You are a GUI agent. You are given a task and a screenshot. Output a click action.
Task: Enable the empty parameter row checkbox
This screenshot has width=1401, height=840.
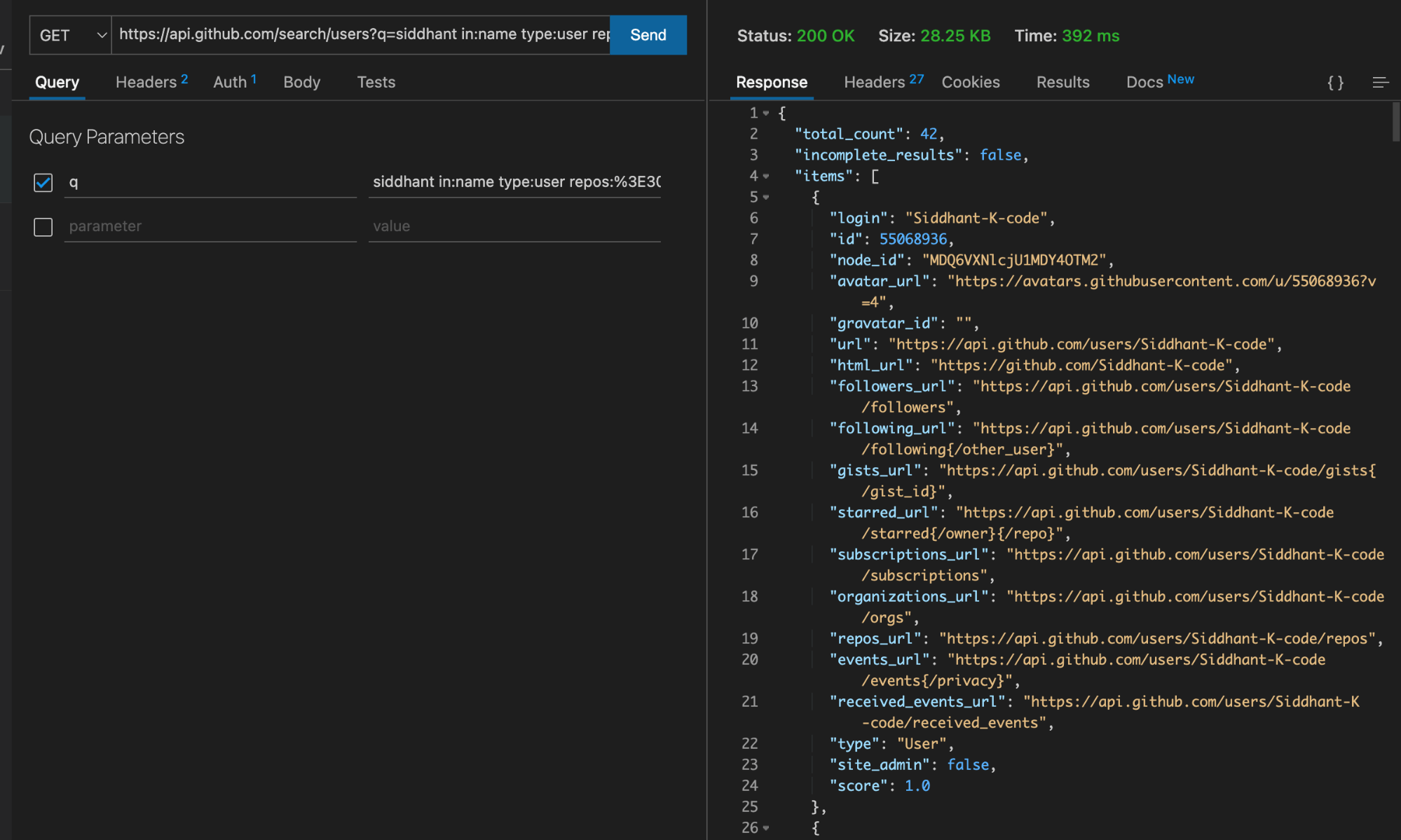point(43,227)
